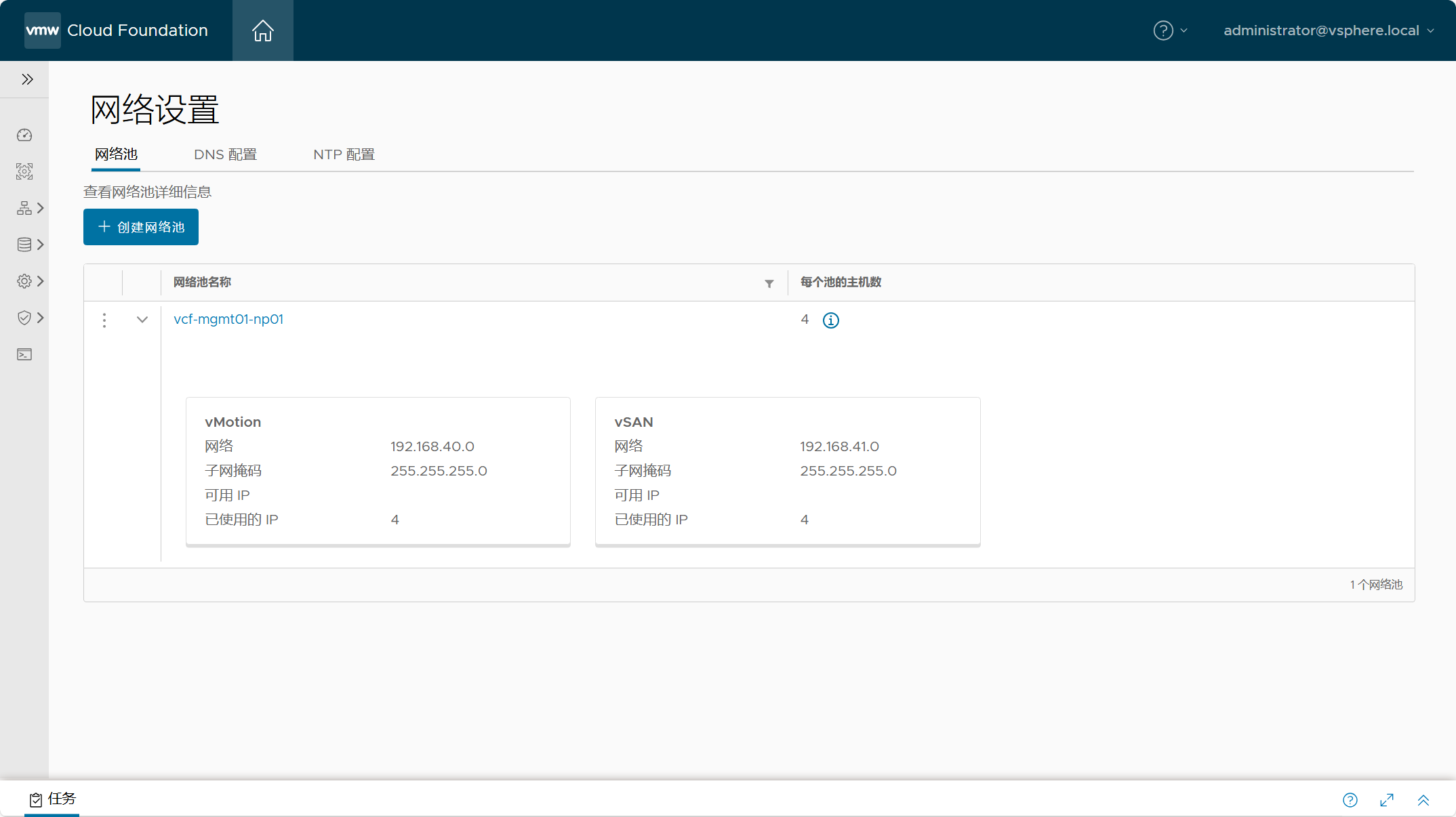Expand the Inventory hierarchy sidebar item
This screenshot has height=817, width=1456.
(x=30, y=208)
